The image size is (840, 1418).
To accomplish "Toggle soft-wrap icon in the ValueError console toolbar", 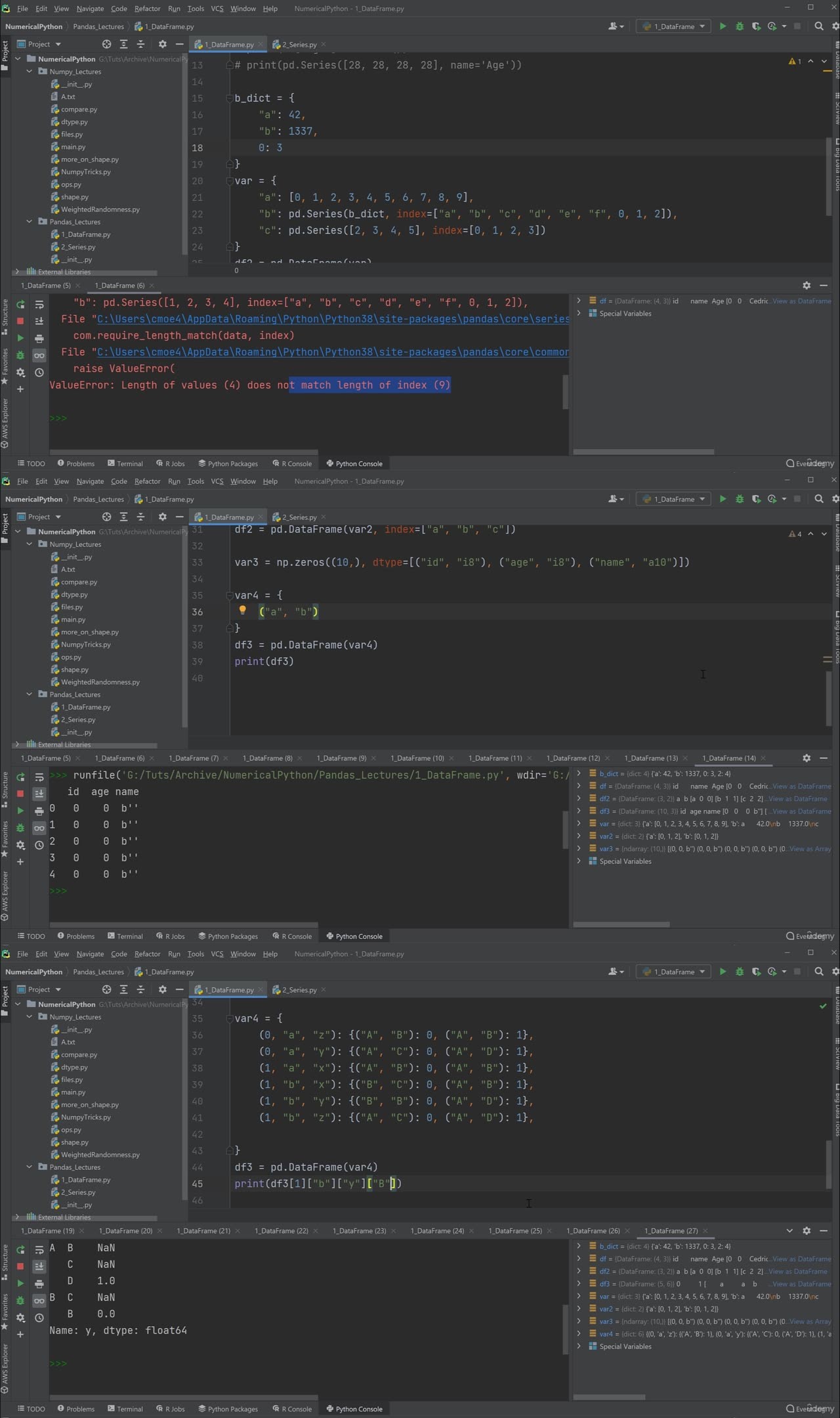I will click(39, 305).
